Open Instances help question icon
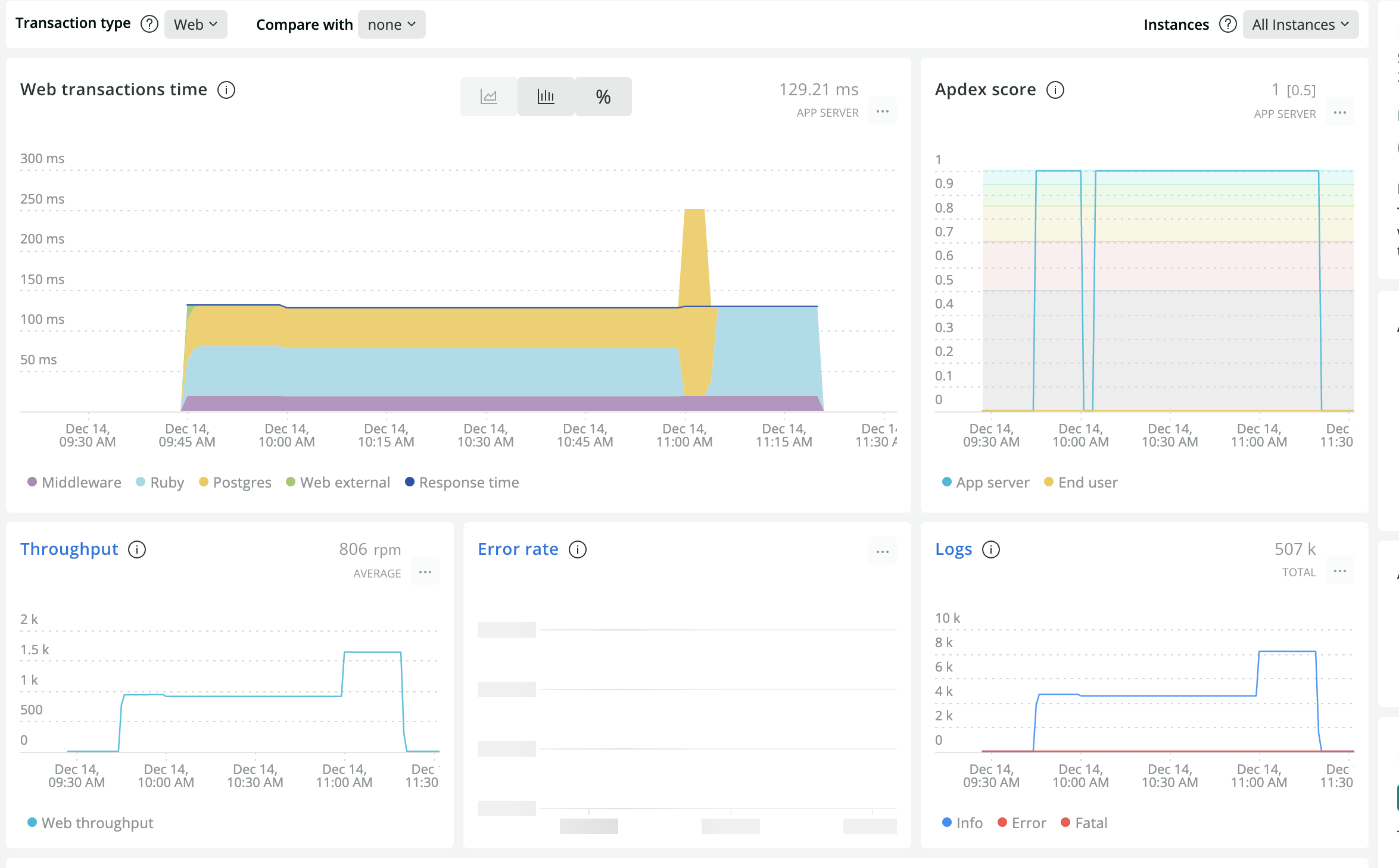Image resolution: width=1399 pixels, height=868 pixels. click(1227, 24)
